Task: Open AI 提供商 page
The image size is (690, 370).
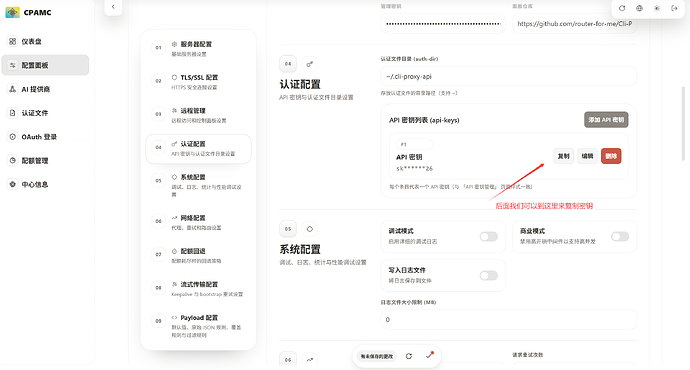Action: point(45,89)
